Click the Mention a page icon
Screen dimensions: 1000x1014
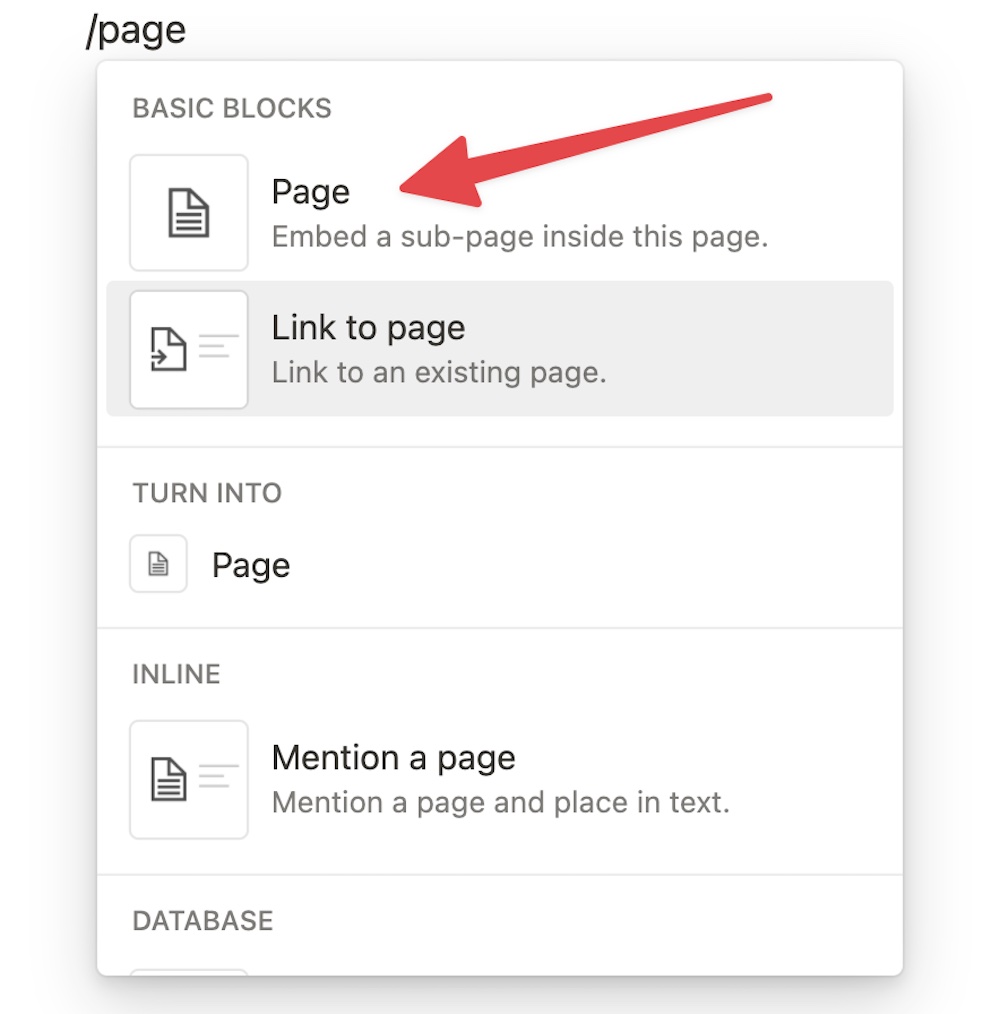[x=189, y=779]
